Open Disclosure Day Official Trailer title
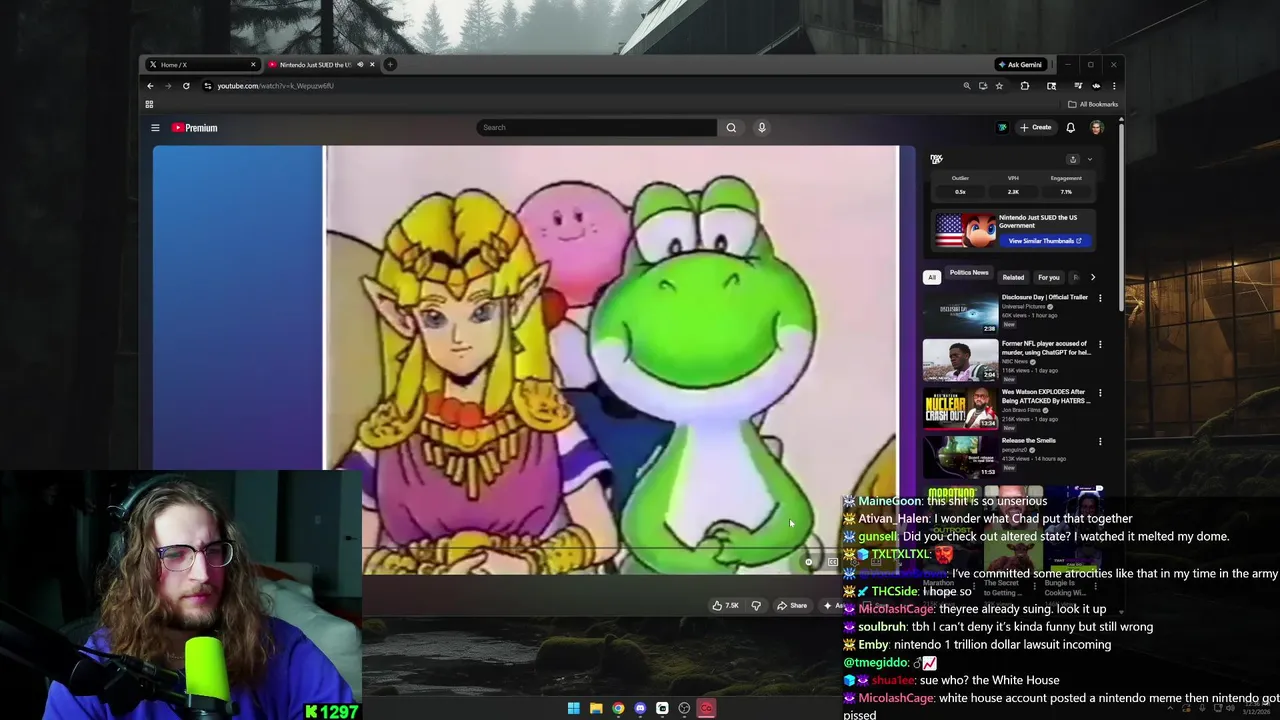 1044,297
